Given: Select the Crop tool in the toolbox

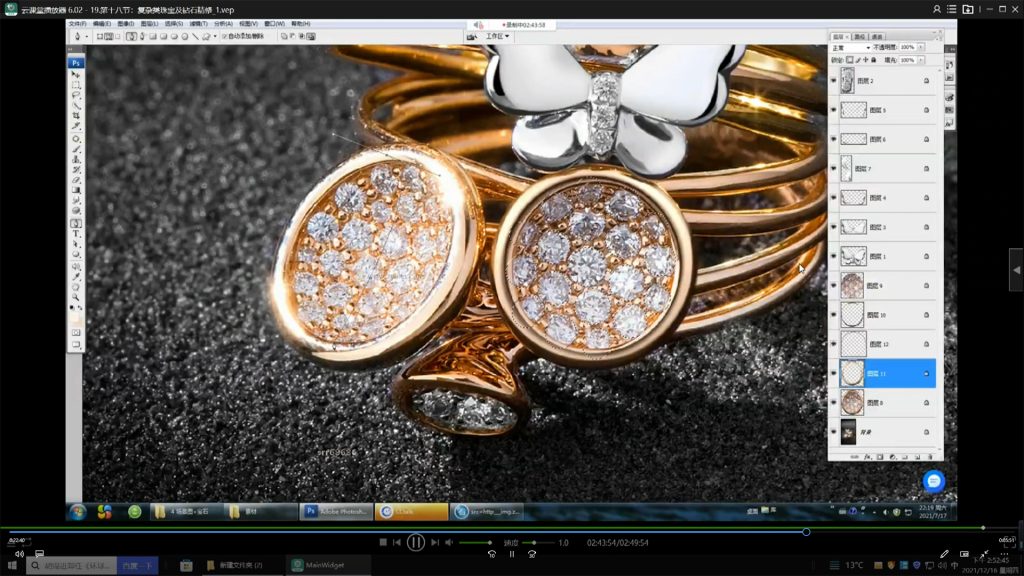Looking at the screenshot, I should (x=76, y=116).
